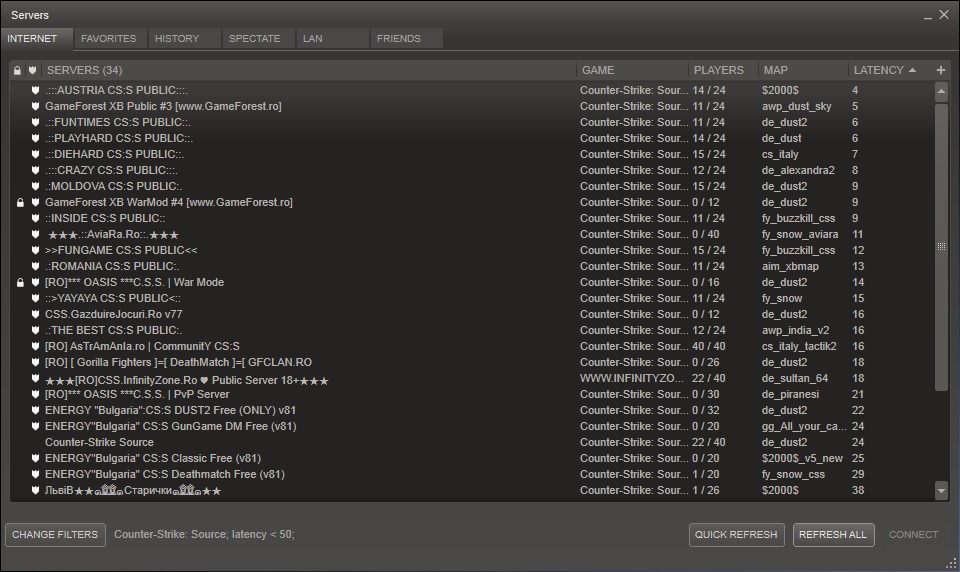
Task: Click shield icon beside MOLDOVA CS:S PUBLIC
Action: pyautogui.click(x=36, y=186)
